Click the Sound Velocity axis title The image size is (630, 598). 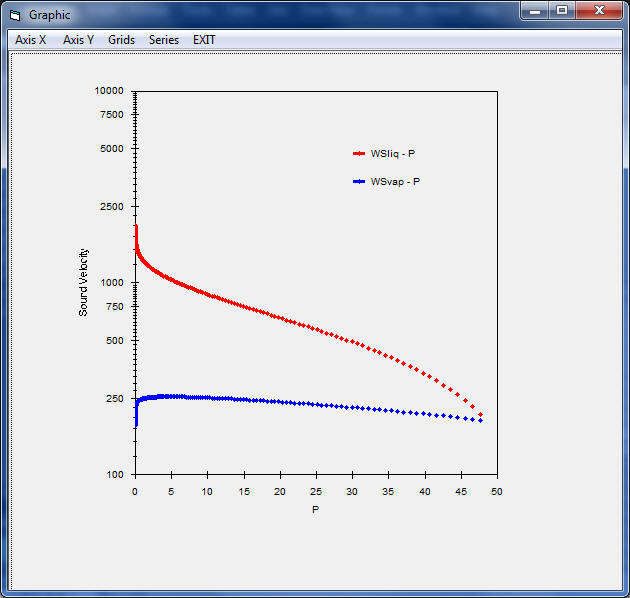[x=83, y=282]
